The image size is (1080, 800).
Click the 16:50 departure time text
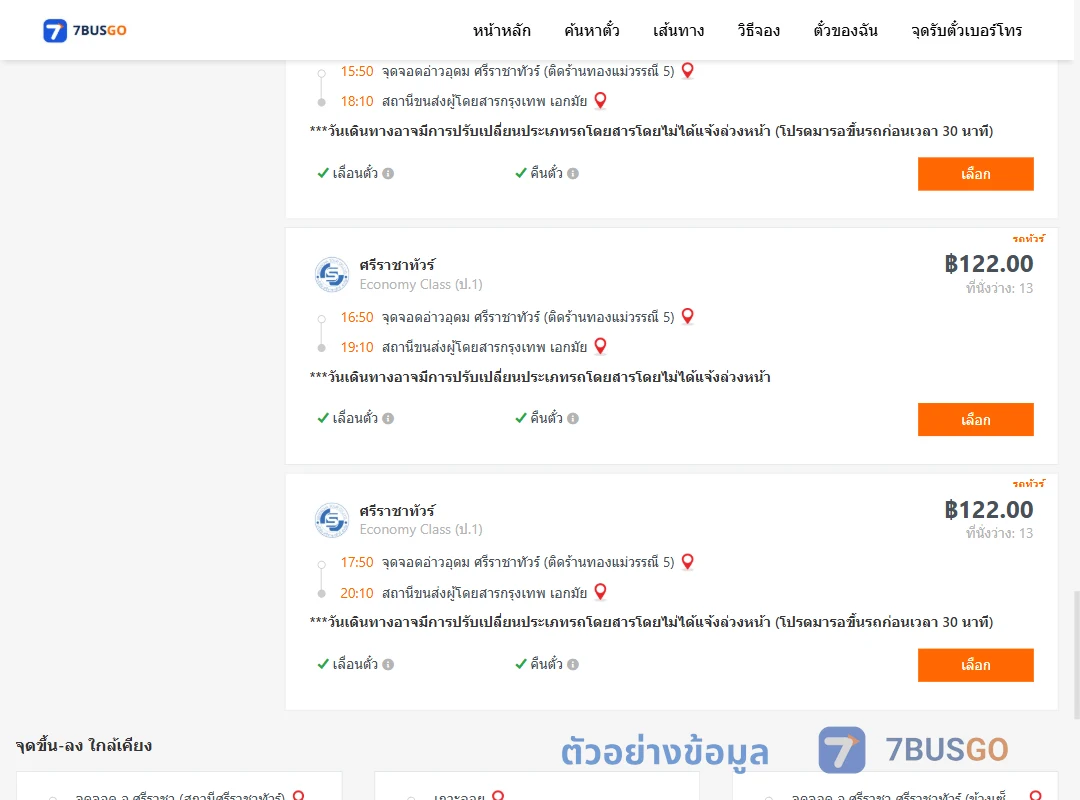click(x=357, y=317)
